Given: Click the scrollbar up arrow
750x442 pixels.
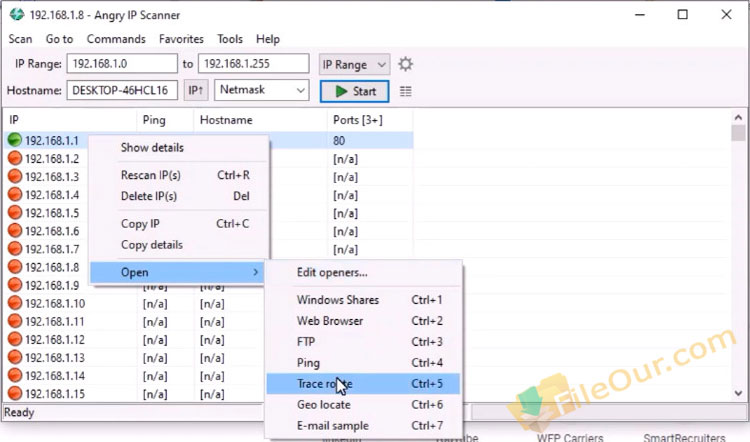Looking at the screenshot, I should tap(738, 117).
